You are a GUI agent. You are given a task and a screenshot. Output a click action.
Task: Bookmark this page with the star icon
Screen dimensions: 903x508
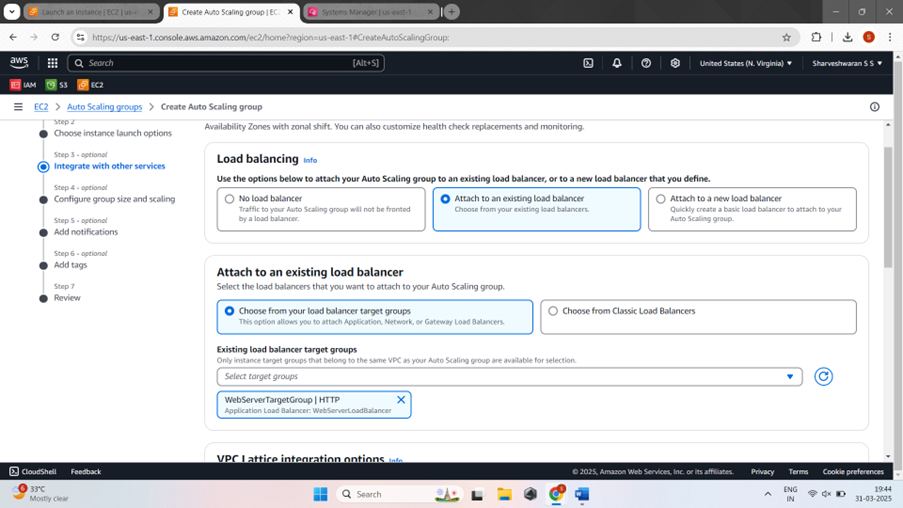[x=786, y=37]
